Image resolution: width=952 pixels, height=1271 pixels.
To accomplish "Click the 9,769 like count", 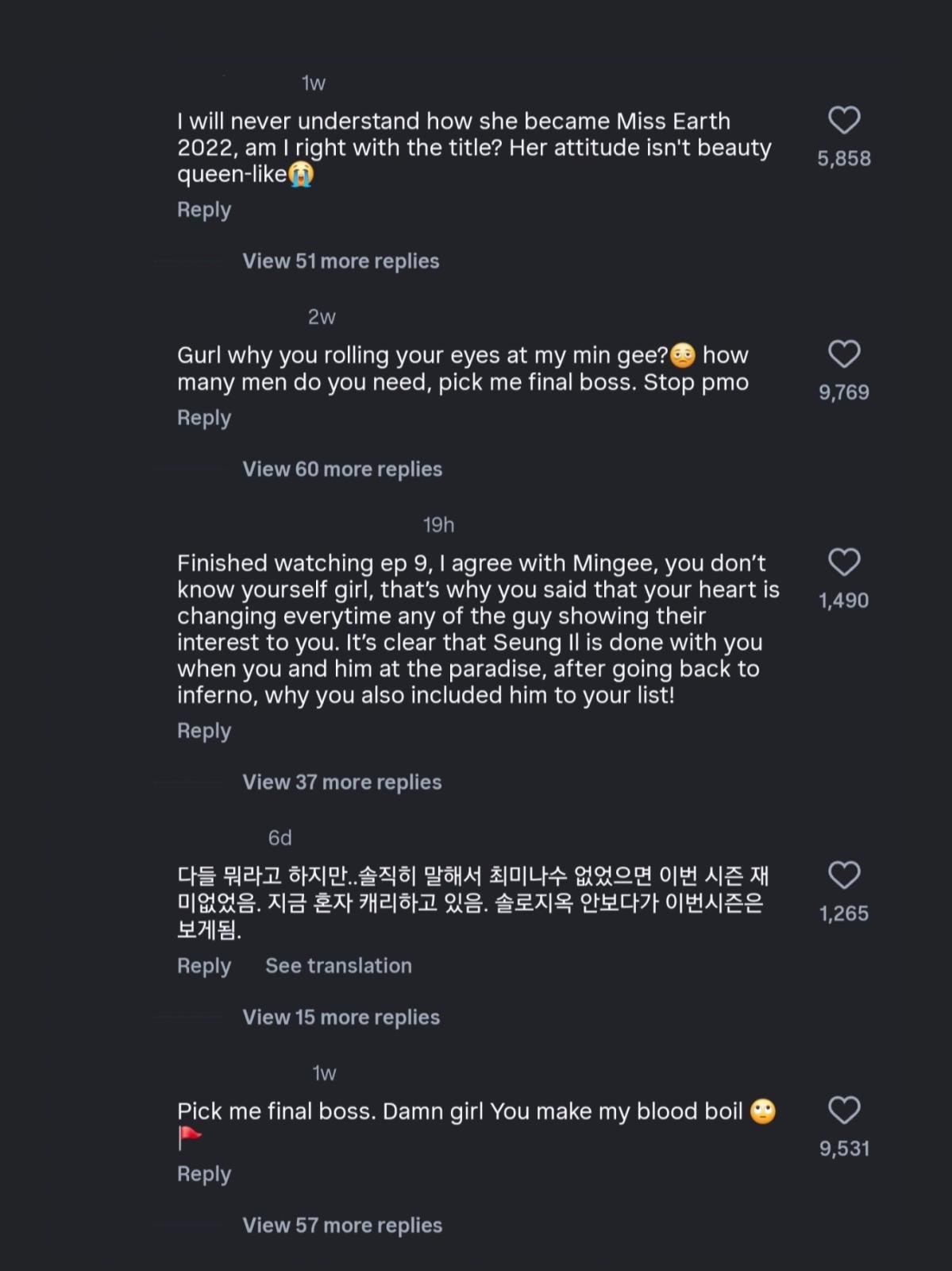I will [x=844, y=392].
